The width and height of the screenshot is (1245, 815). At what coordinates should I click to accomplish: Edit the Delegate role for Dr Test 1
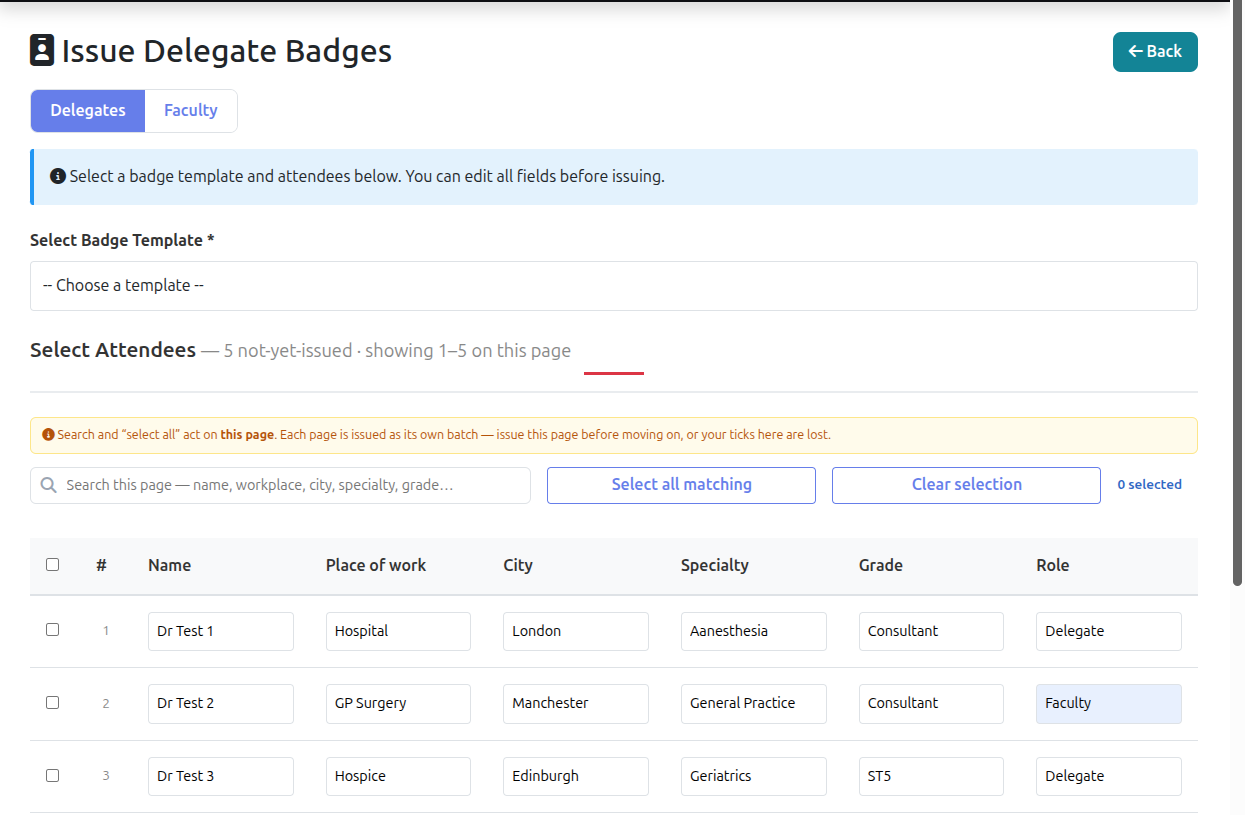(1109, 632)
